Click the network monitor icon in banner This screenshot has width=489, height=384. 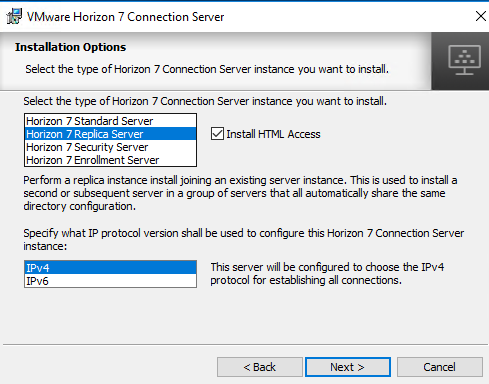pyautogui.click(x=464, y=60)
